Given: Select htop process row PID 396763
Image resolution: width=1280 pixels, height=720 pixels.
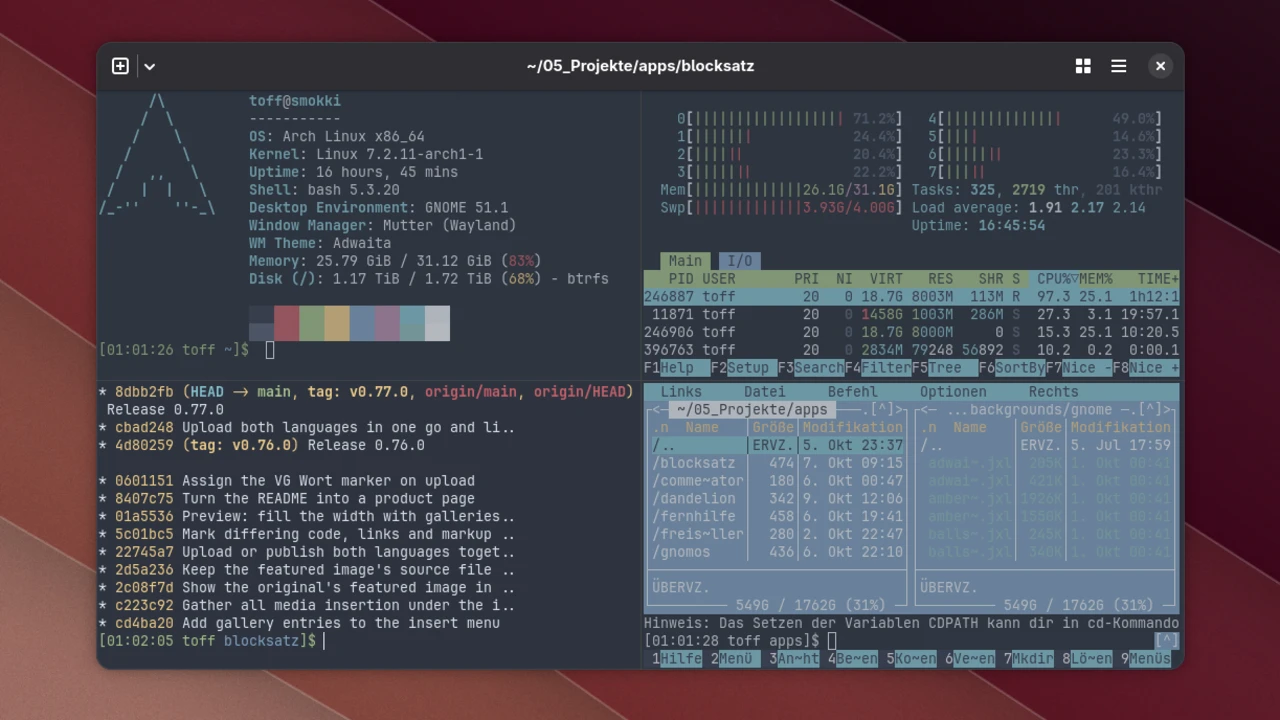Looking at the screenshot, I should 912,350.
